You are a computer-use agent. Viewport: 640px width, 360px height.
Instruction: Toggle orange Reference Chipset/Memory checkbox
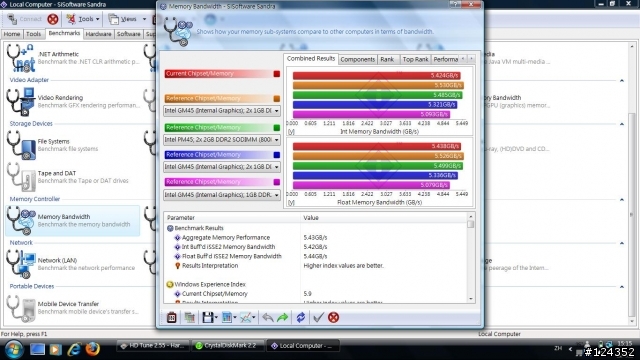277,99
